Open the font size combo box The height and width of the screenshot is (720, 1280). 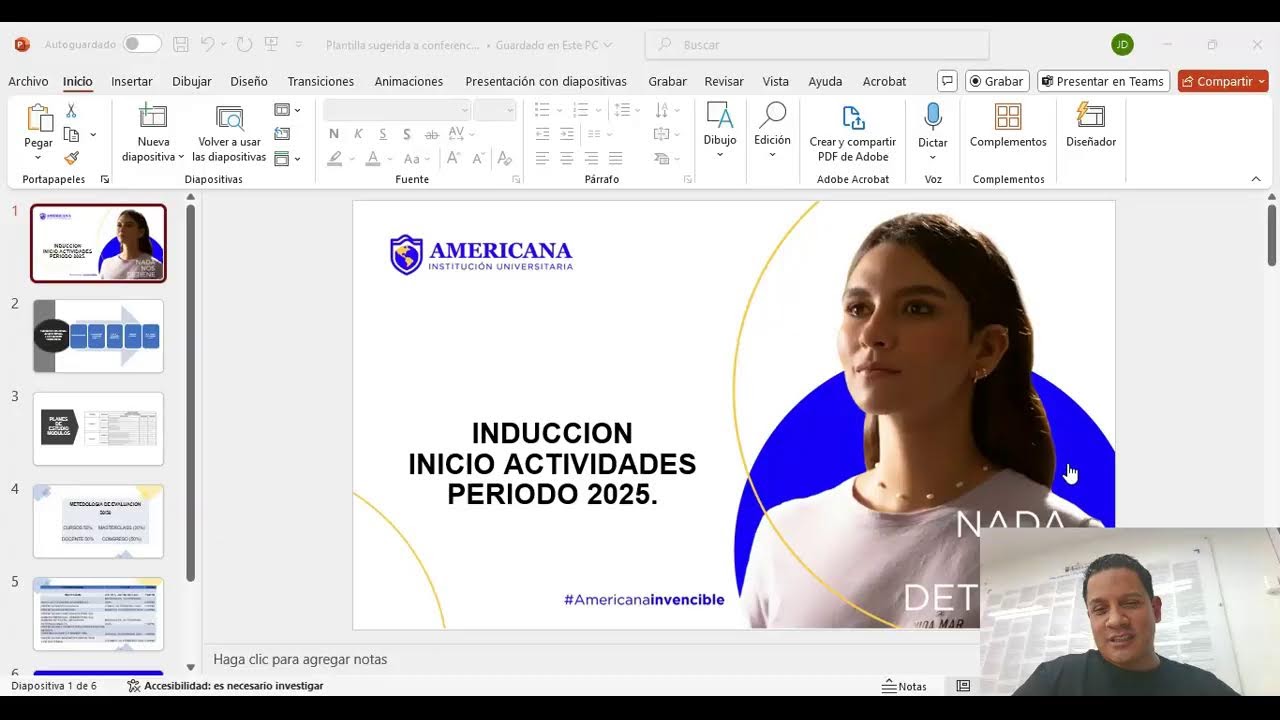495,110
